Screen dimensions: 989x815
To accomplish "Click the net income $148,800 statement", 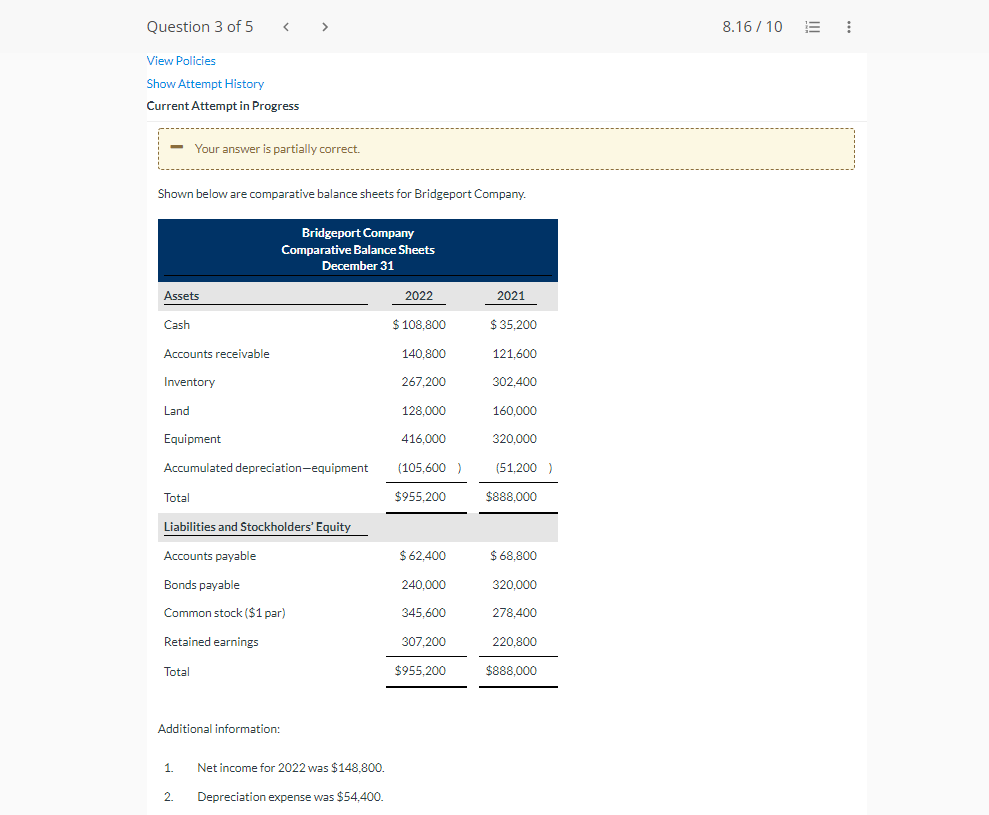I will point(291,768).
